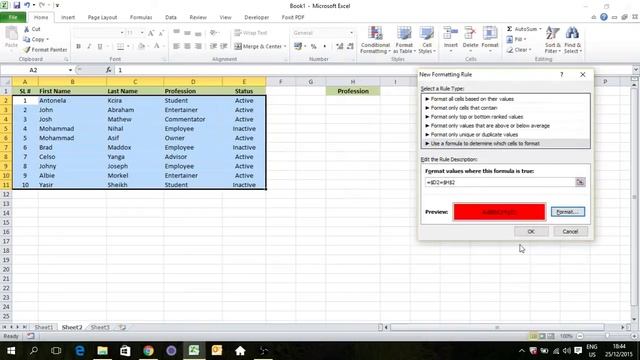Open the Format as Table gallery
Viewport: 640px width, 360px height.
[404, 40]
